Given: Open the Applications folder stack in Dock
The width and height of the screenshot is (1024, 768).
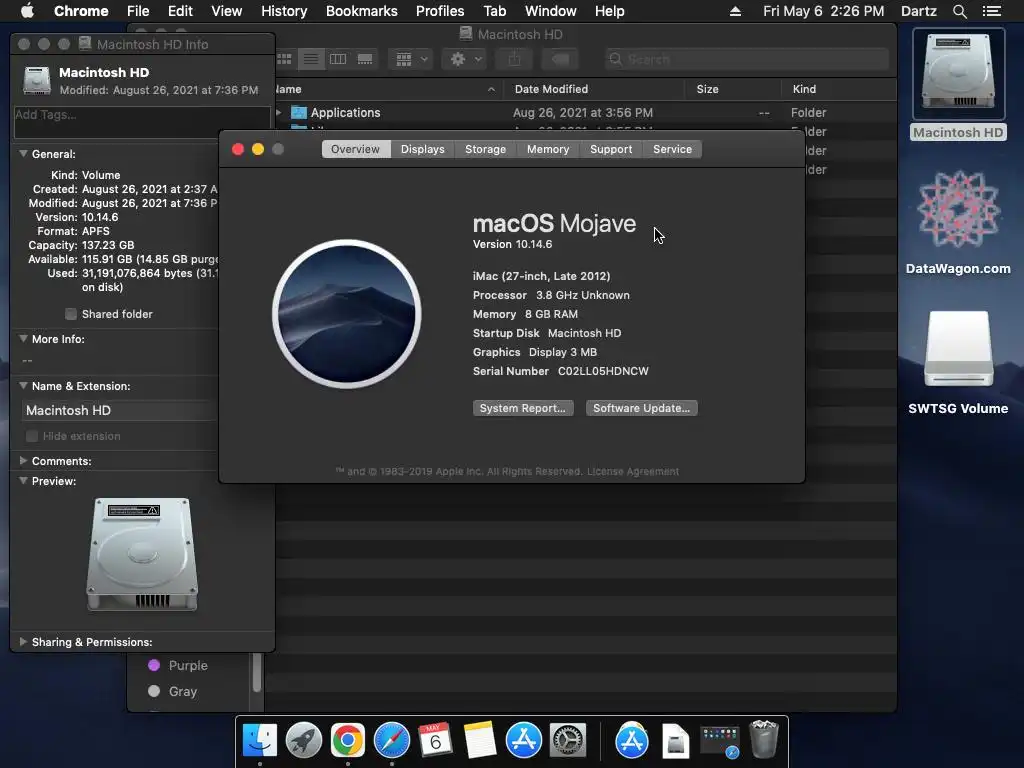Looking at the screenshot, I should [632, 740].
